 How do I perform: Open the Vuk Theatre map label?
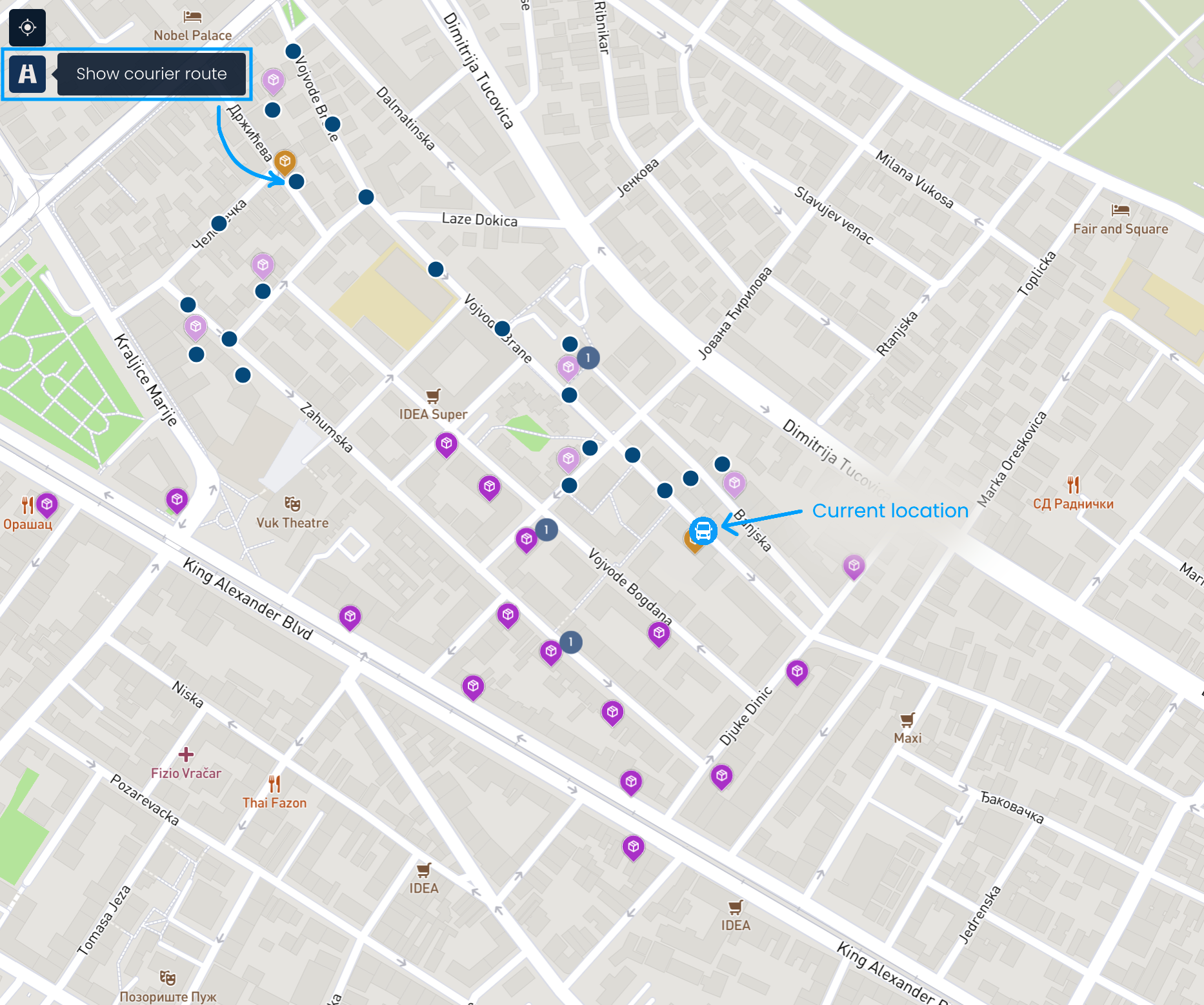(x=292, y=523)
